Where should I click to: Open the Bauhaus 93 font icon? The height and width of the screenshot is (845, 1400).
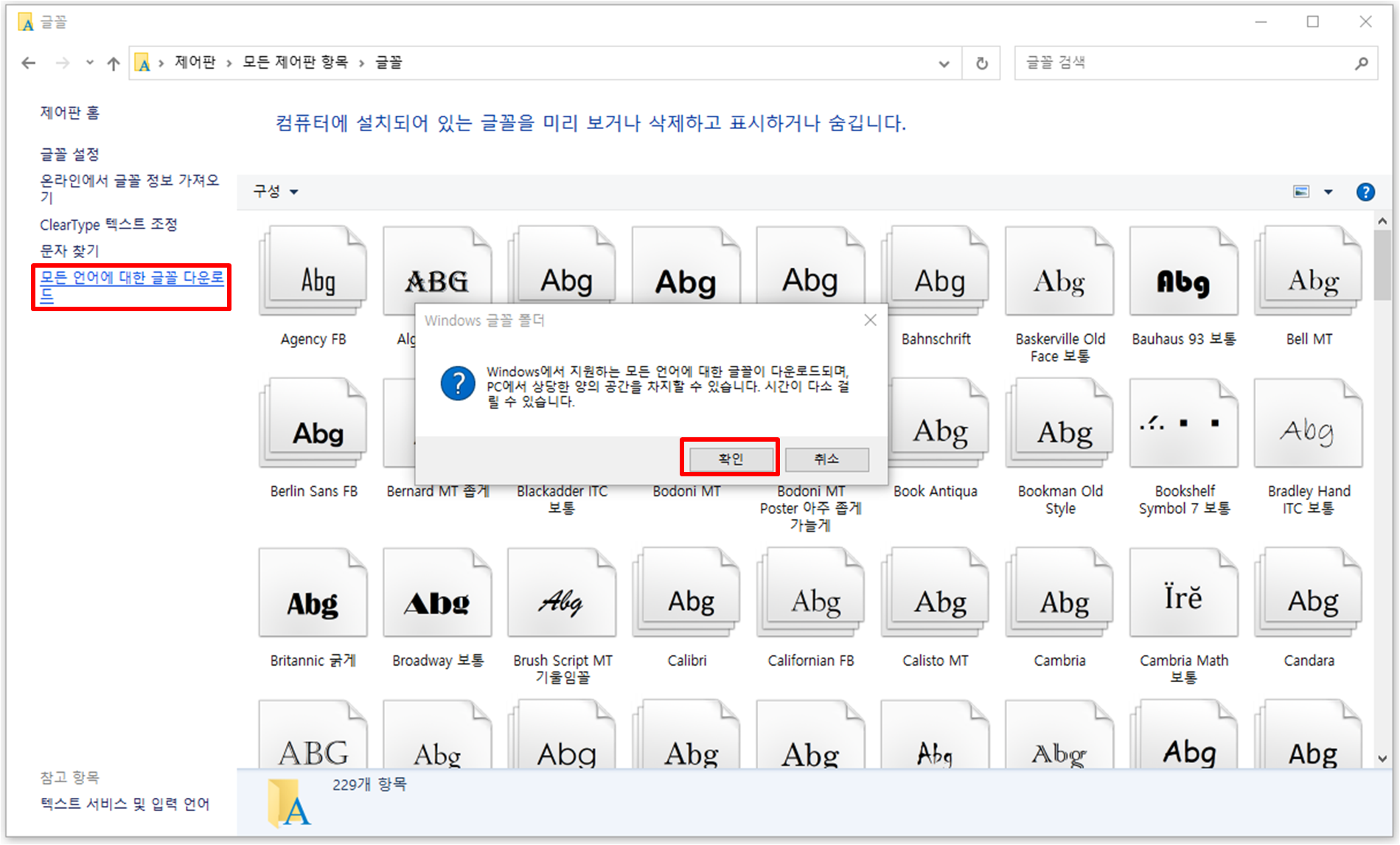1184,271
